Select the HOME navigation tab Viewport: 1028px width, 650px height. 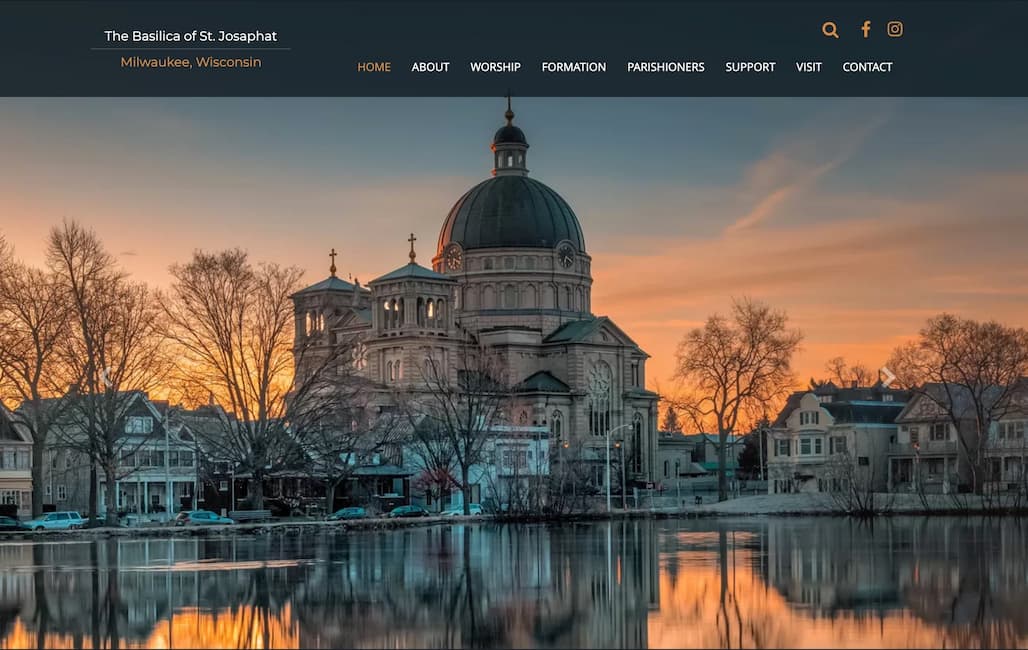coord(374,67)
